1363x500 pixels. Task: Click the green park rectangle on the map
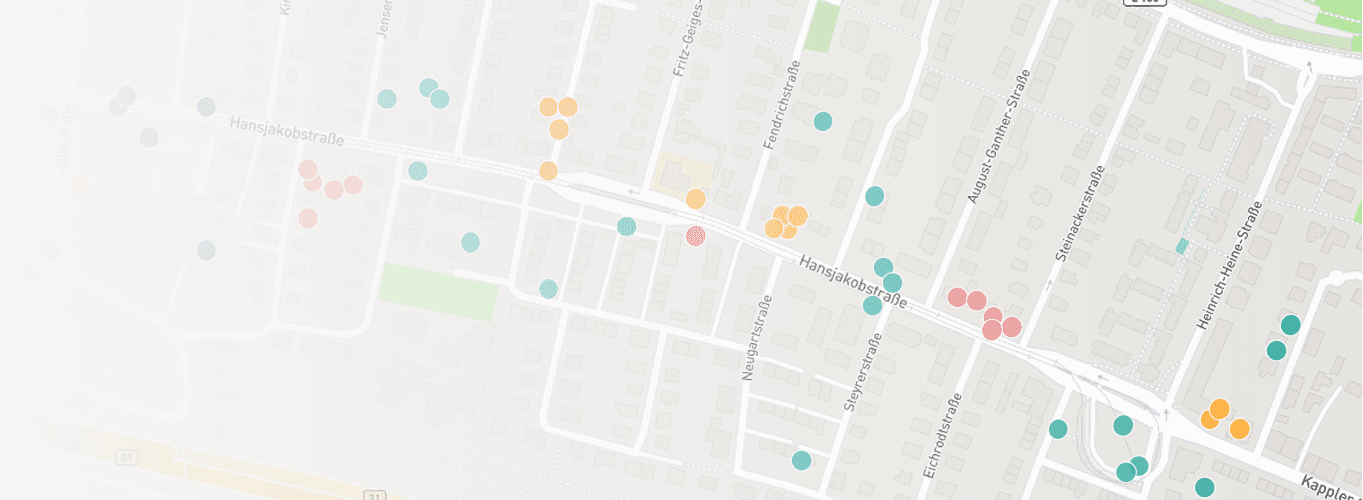438,292
